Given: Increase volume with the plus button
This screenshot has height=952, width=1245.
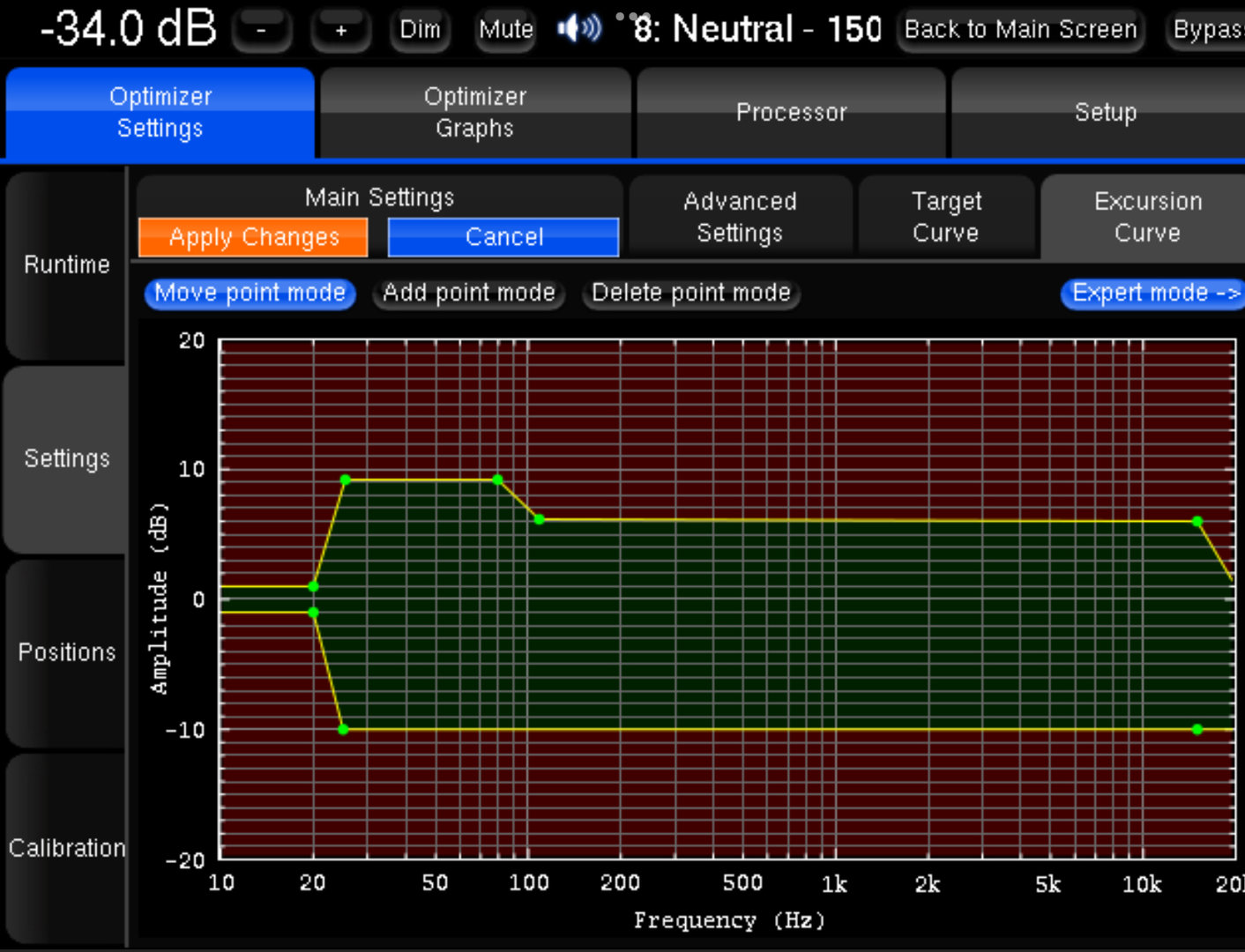Looking at the screenshot, I should coord(340,30).
